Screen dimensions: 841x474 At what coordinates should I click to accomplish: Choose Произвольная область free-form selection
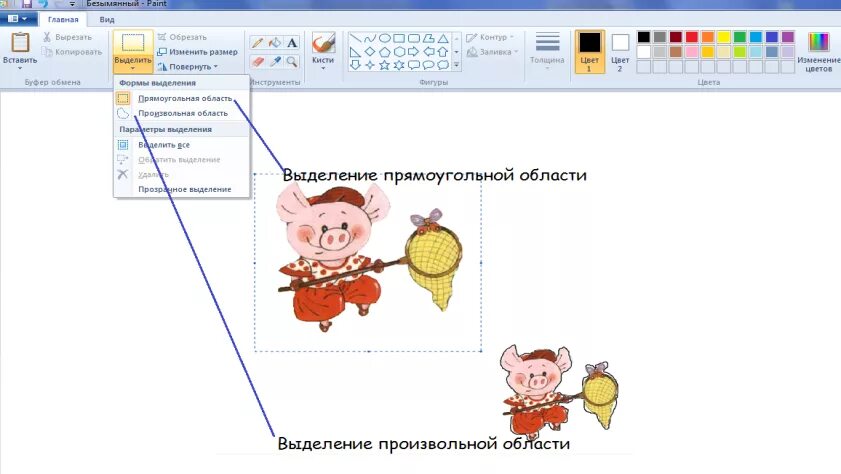[x=181, y=114]
